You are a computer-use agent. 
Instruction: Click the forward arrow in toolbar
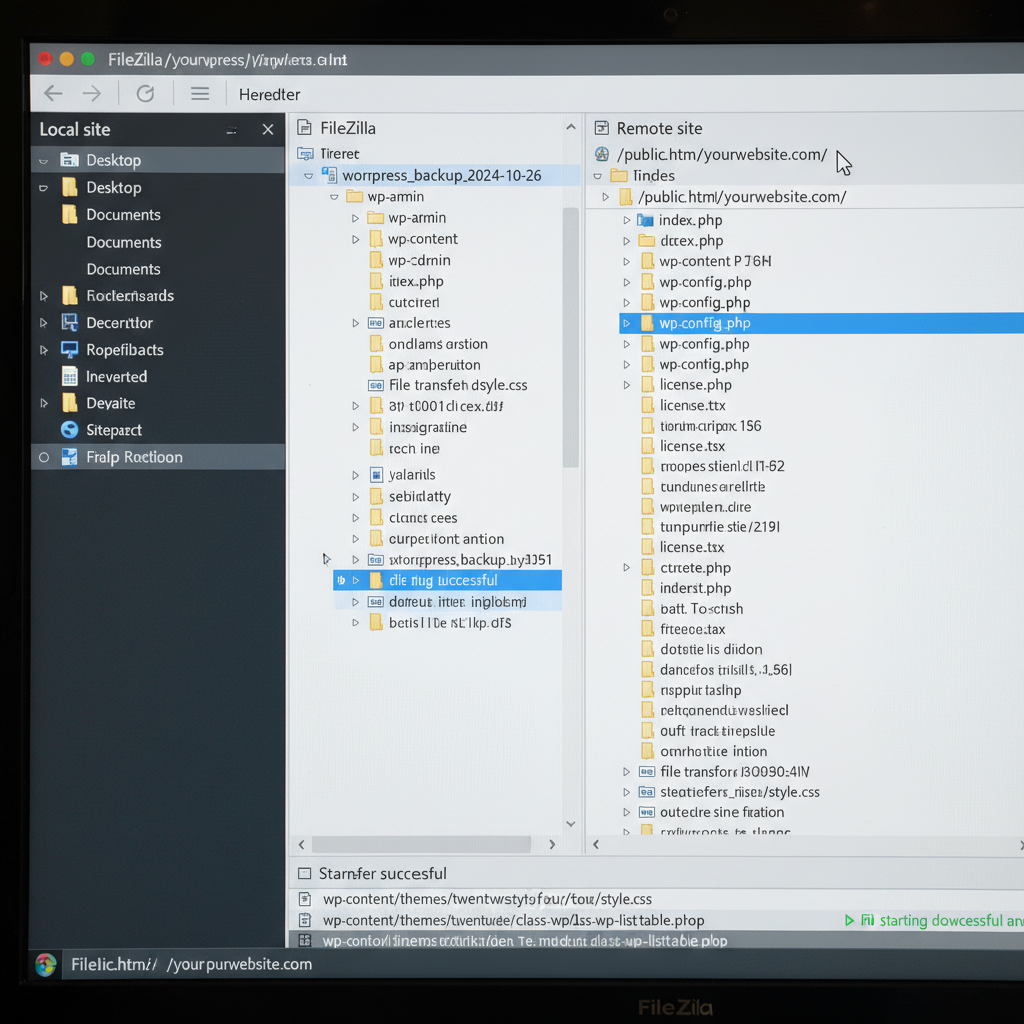click(x=92, y=93)
